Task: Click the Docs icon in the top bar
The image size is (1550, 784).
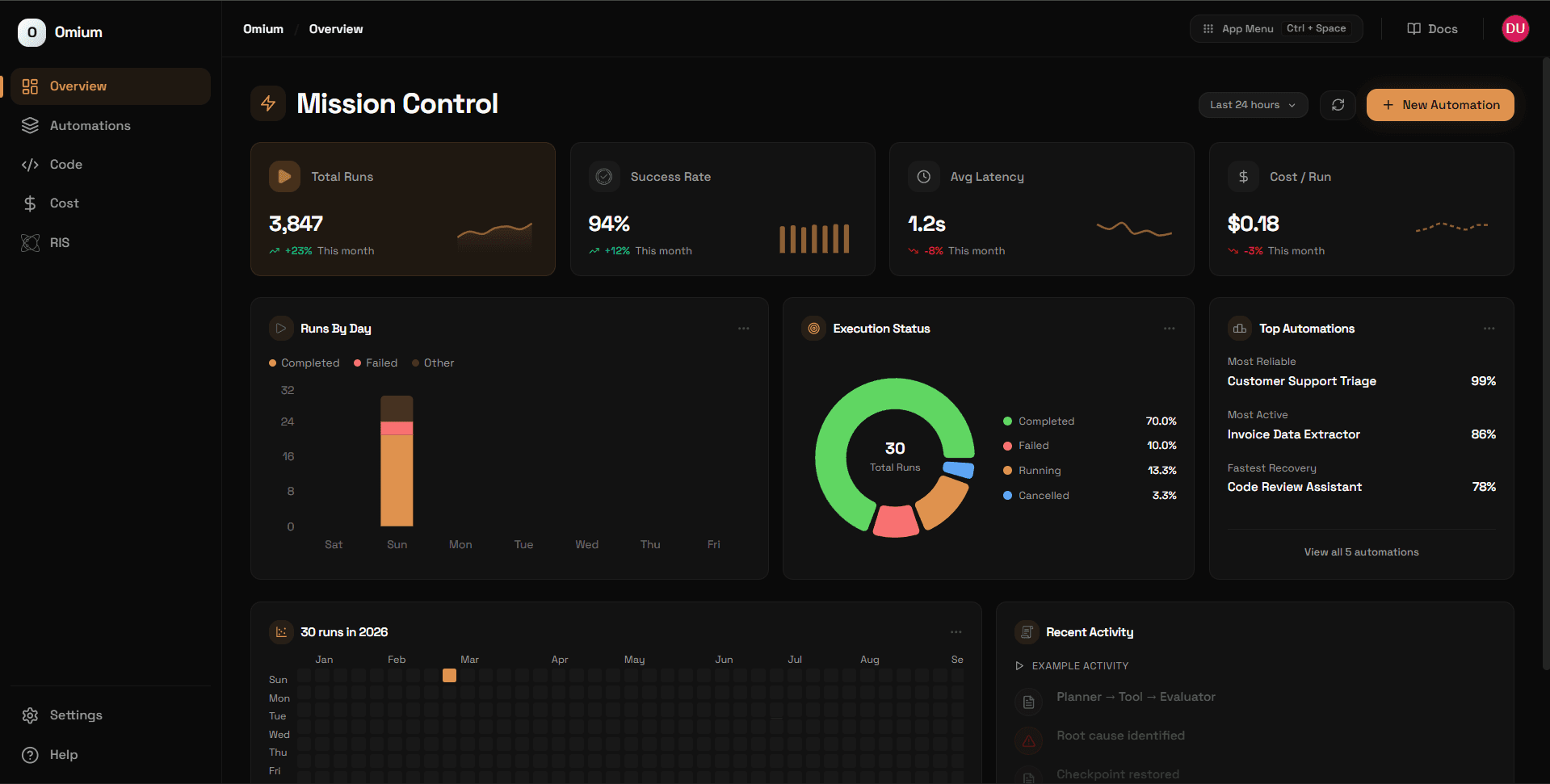Action: (1413, 28)
